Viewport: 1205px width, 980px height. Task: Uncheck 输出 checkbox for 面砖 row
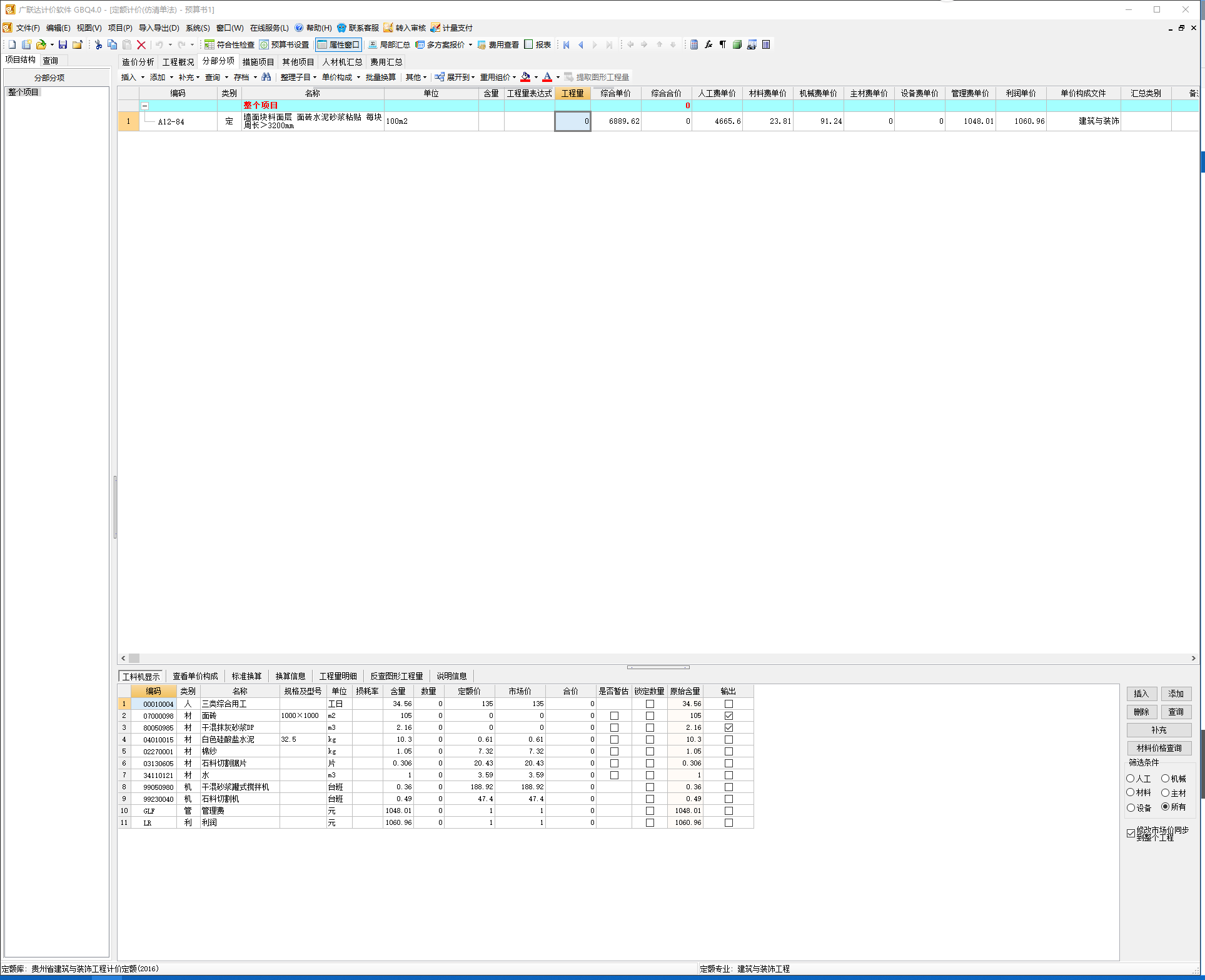(729, 715)
